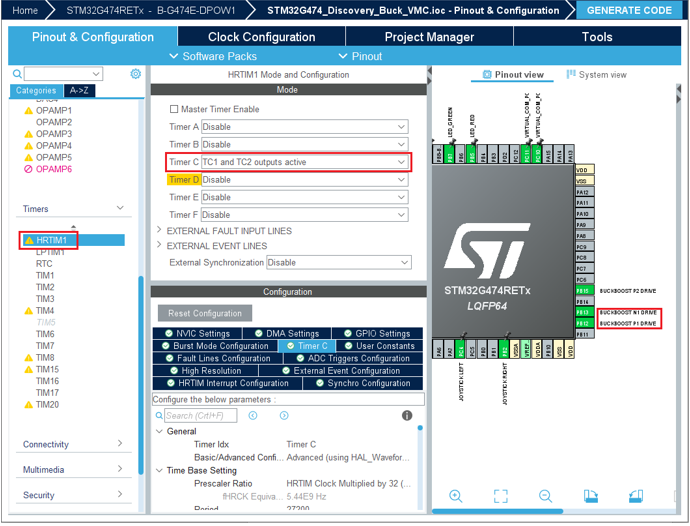Expand EXTERNAL FAULT INPUT LINES section
This screenshot has height=526, width=690.
click(159, 230)
